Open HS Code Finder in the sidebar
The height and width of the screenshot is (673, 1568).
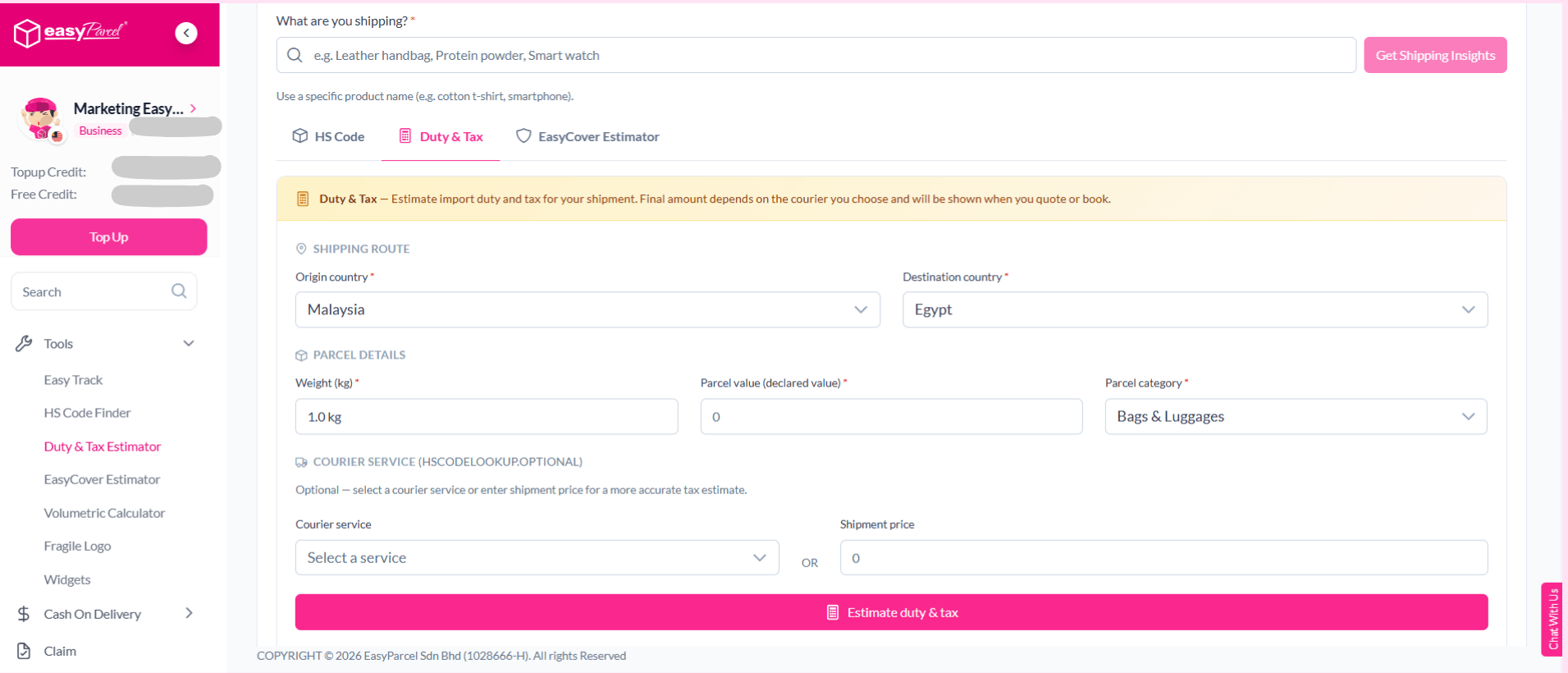87,413
